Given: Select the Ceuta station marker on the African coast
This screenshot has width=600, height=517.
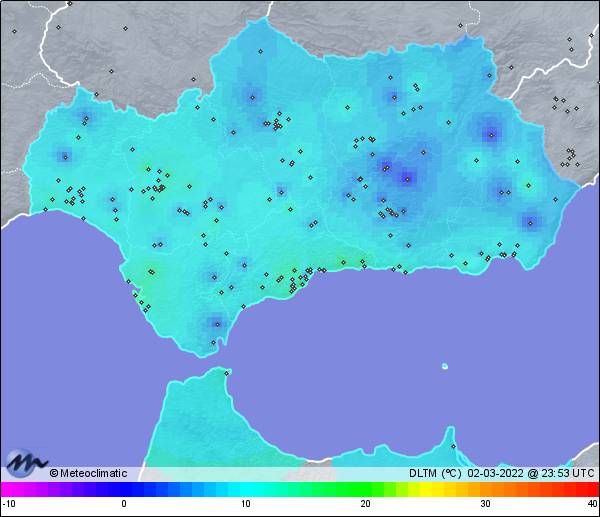Looking at the screenshot, I should coord(227,373).
